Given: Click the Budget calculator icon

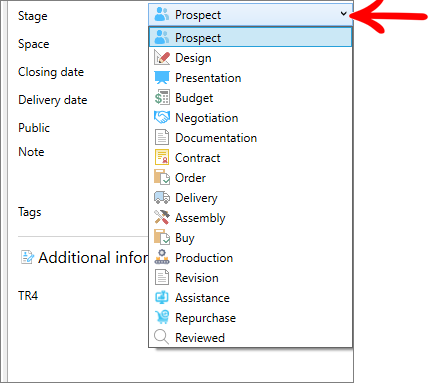Looking at the screenshot, I should click(162, 98).
